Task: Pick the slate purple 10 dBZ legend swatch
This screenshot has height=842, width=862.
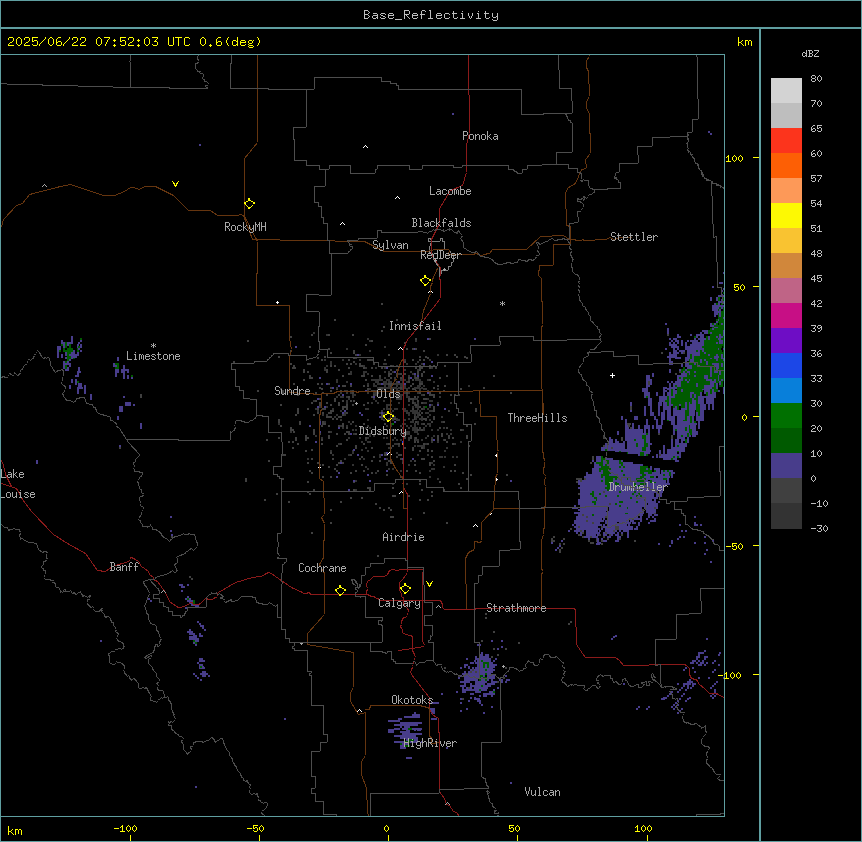Action: [x=786, y=466]
